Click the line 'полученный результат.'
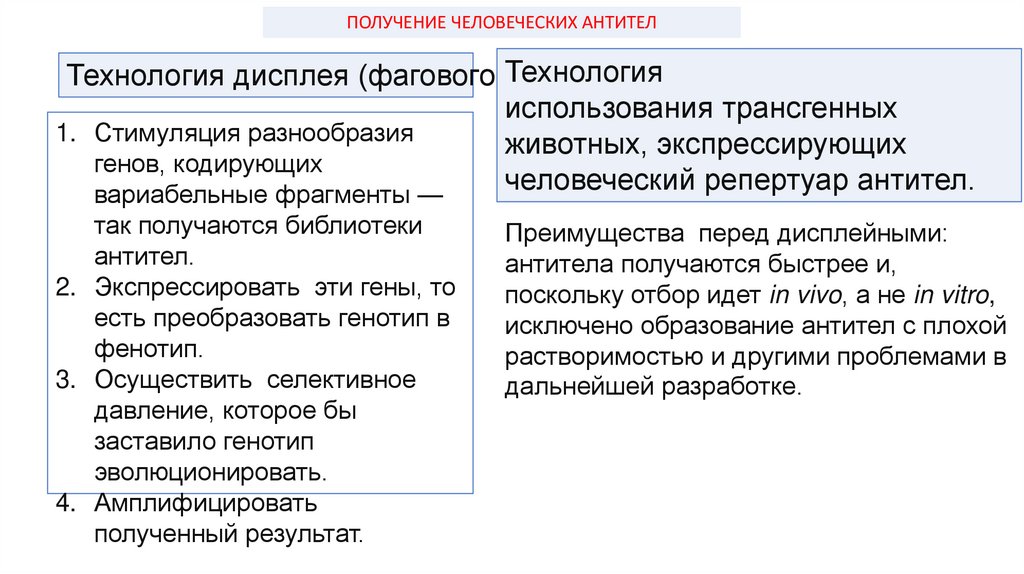 [x=229, y=534]
